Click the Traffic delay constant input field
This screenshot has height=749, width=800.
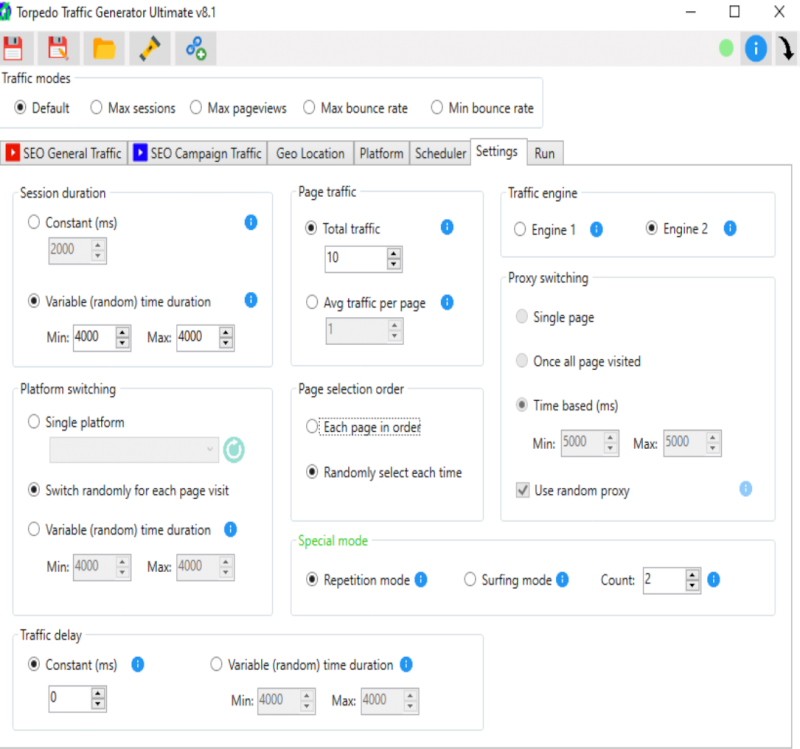tap(68, 697)
